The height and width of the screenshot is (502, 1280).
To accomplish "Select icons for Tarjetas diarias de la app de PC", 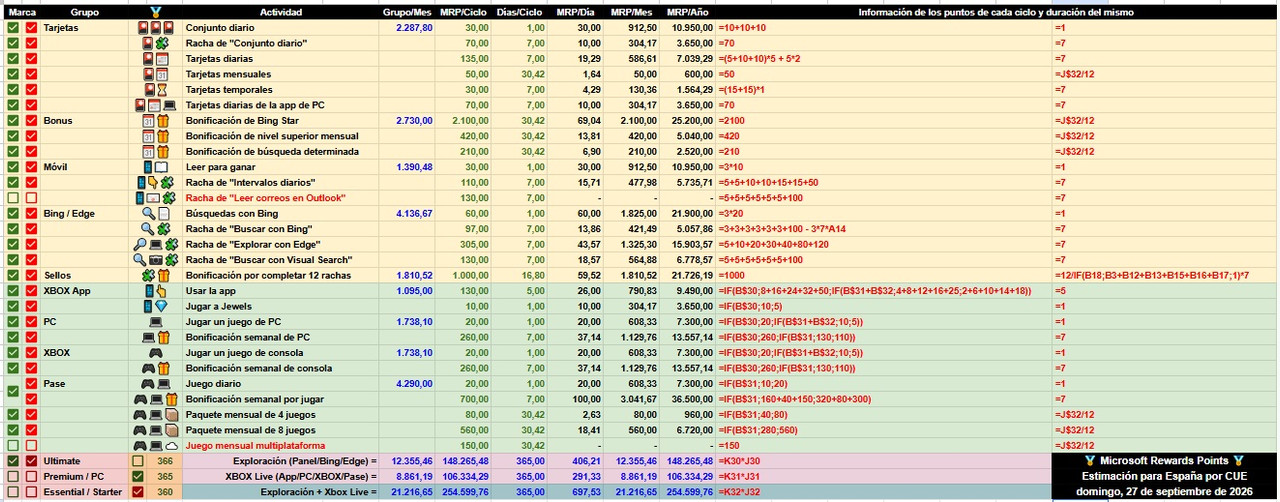I will [x=155, y=105].
